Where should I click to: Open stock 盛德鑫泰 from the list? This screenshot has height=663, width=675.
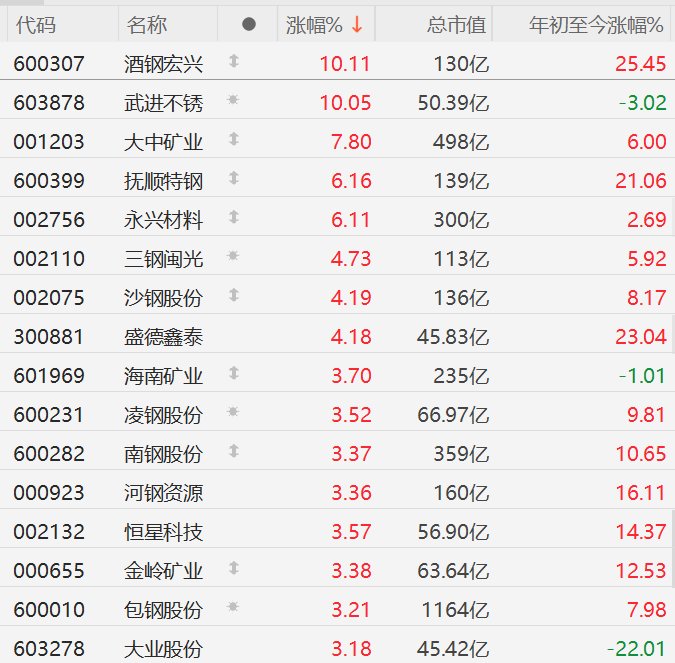pyautogui.click(x=164, y=336)
